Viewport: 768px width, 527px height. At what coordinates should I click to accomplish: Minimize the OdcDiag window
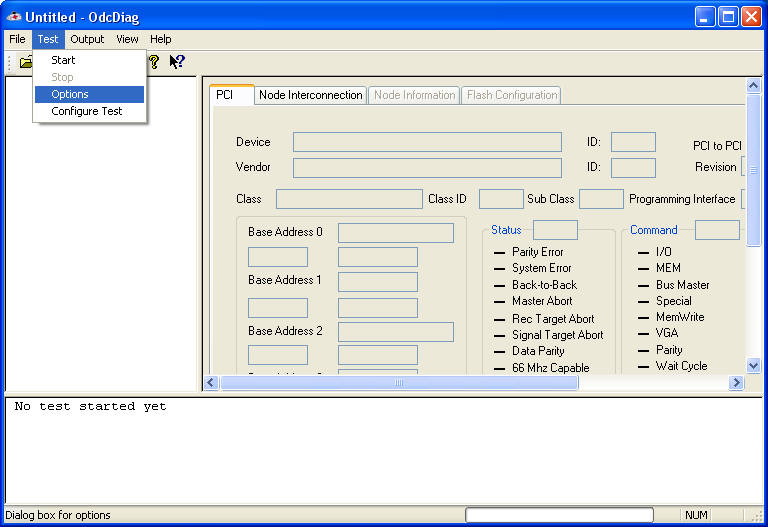(x=704, y=17)
